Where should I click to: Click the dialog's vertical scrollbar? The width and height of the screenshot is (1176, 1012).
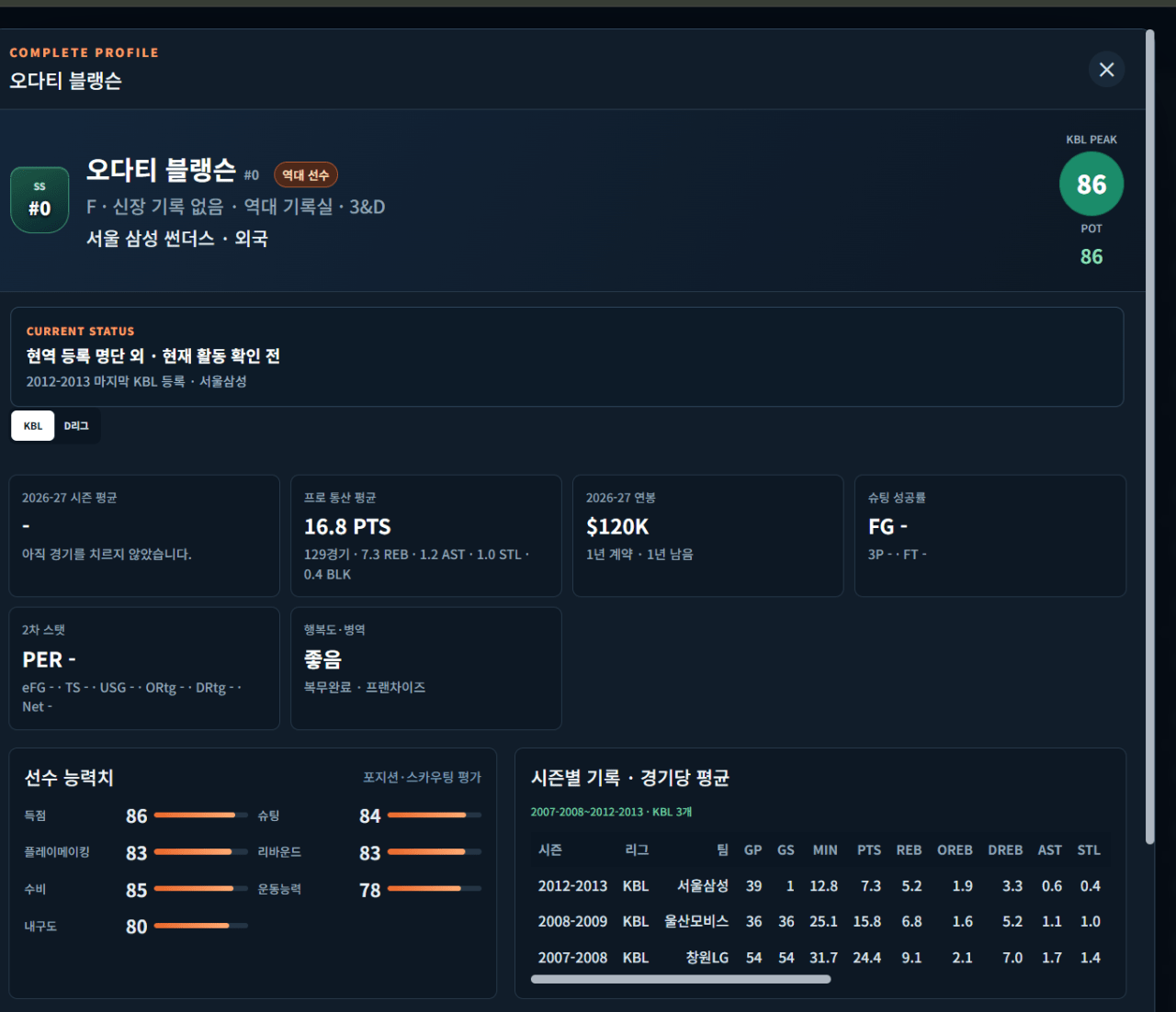tap(1150, 436)
